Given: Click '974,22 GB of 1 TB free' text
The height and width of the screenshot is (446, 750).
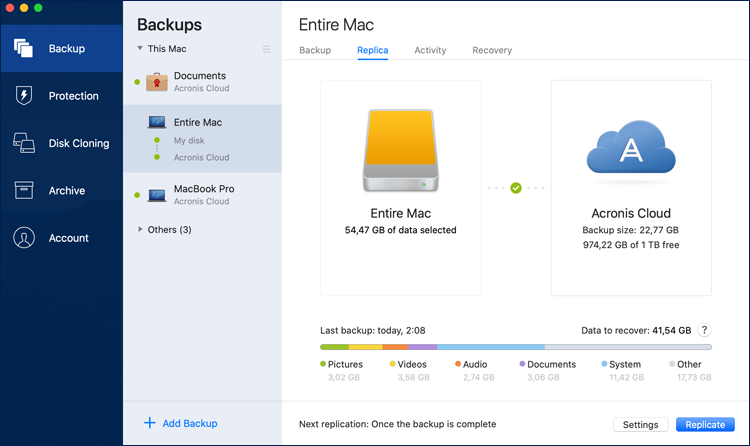Looking at the screenshot, I should click(631, 245).
